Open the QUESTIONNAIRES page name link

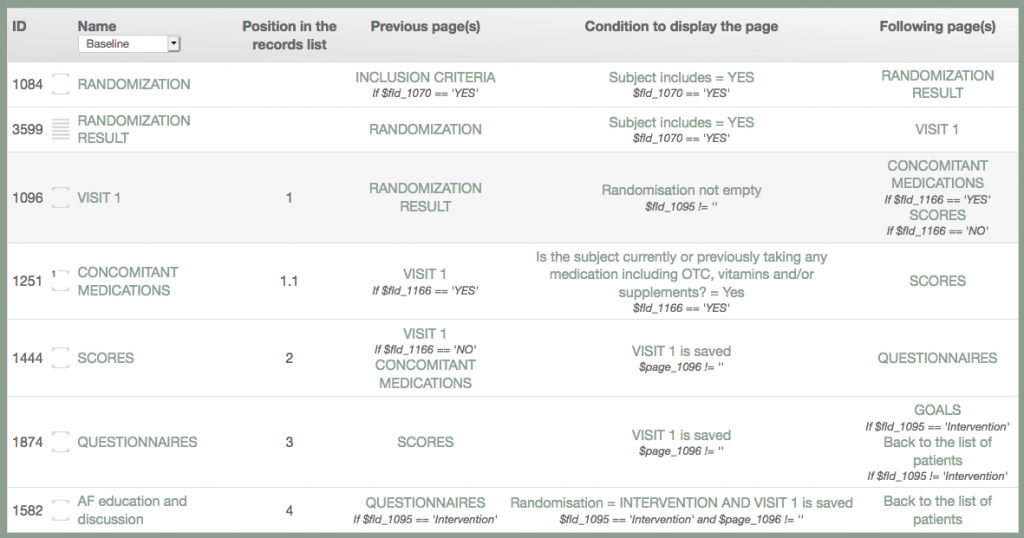tap(137, 441)
